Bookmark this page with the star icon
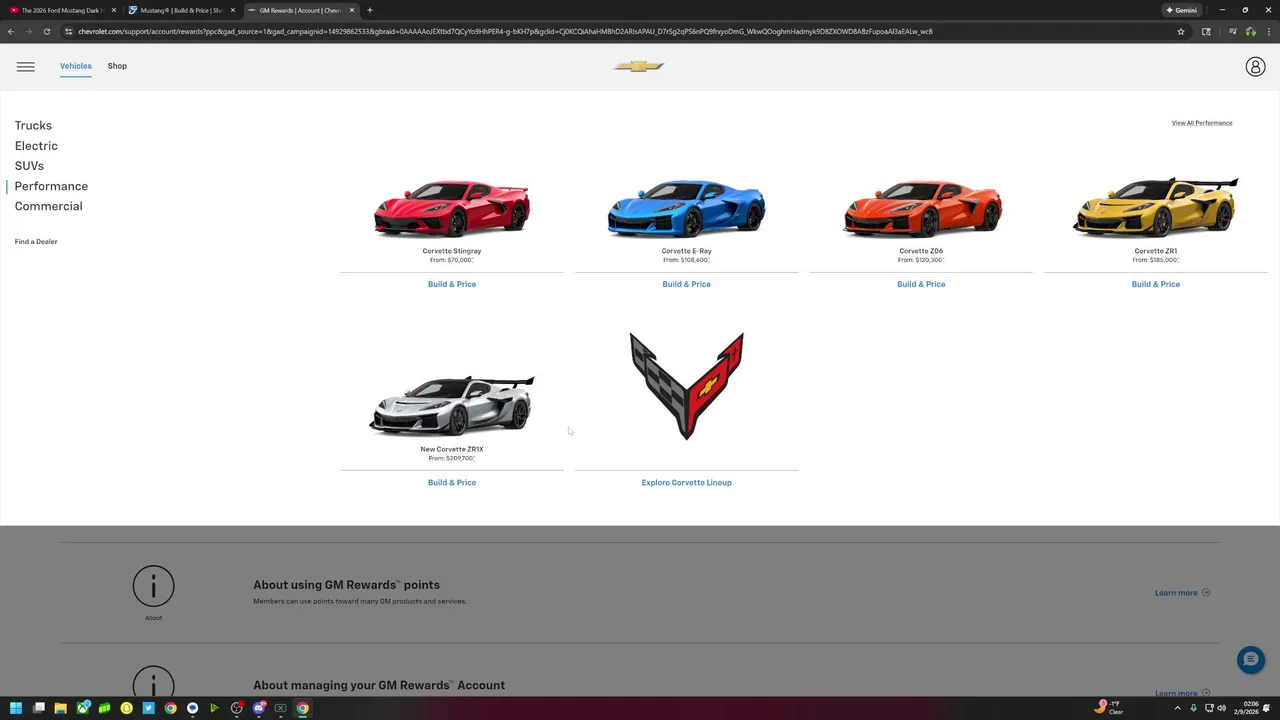Image resolution: width=1280 pixels, height=720 pixels. (1180, 31)
